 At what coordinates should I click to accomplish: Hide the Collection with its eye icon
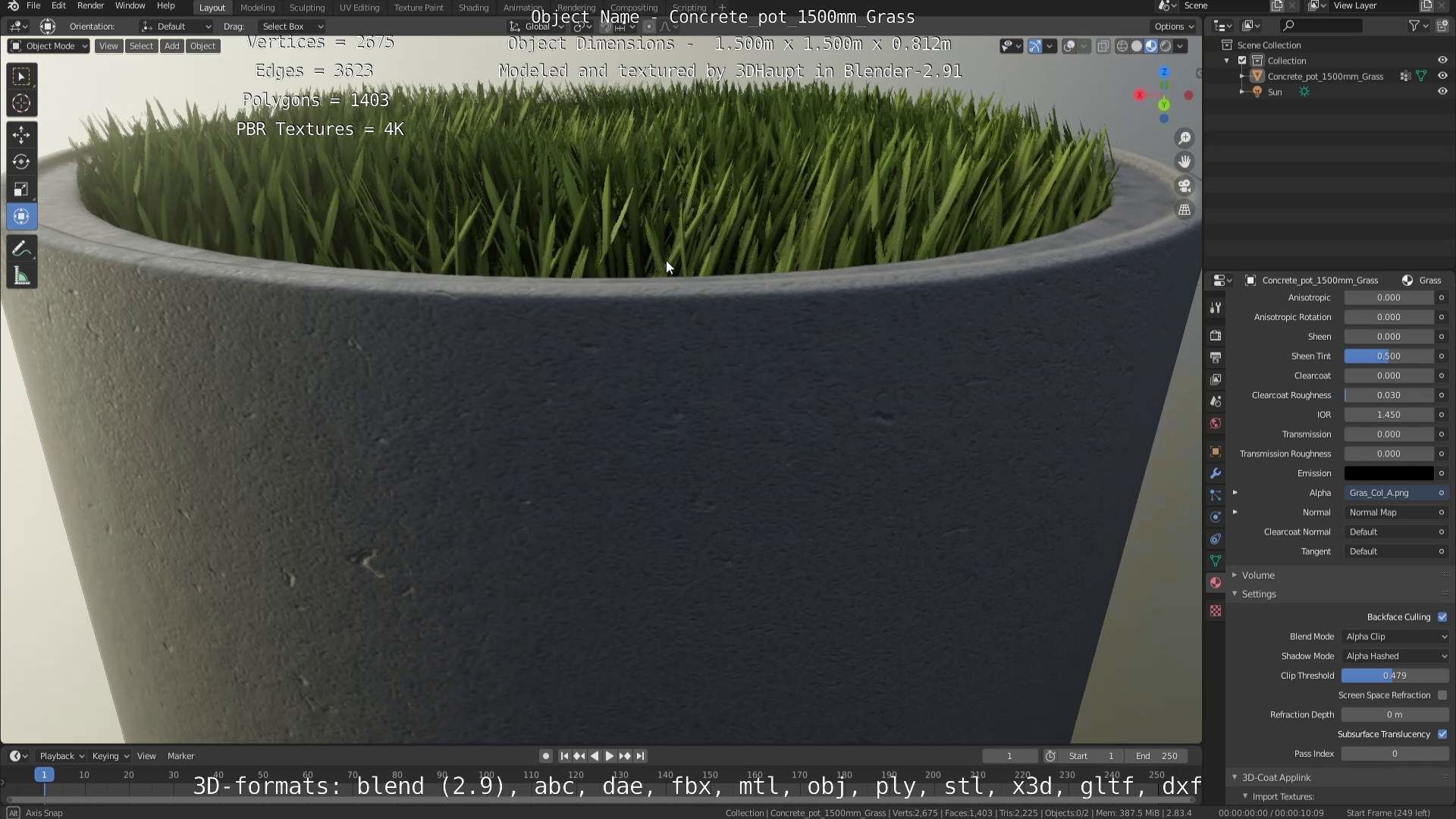[1442, 61]
